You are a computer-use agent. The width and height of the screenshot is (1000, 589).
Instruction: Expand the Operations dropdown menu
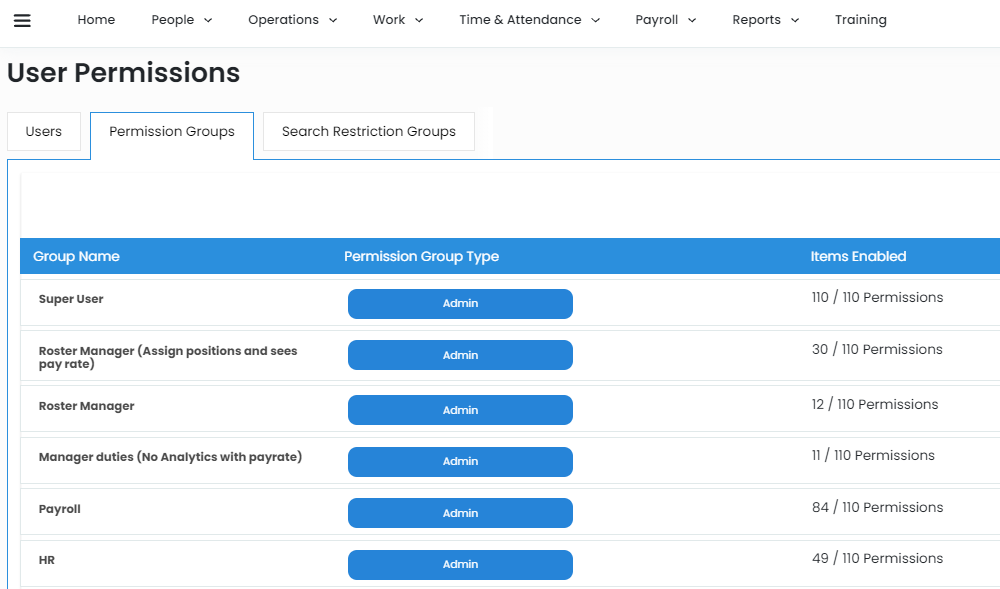(x=292, y=20)
